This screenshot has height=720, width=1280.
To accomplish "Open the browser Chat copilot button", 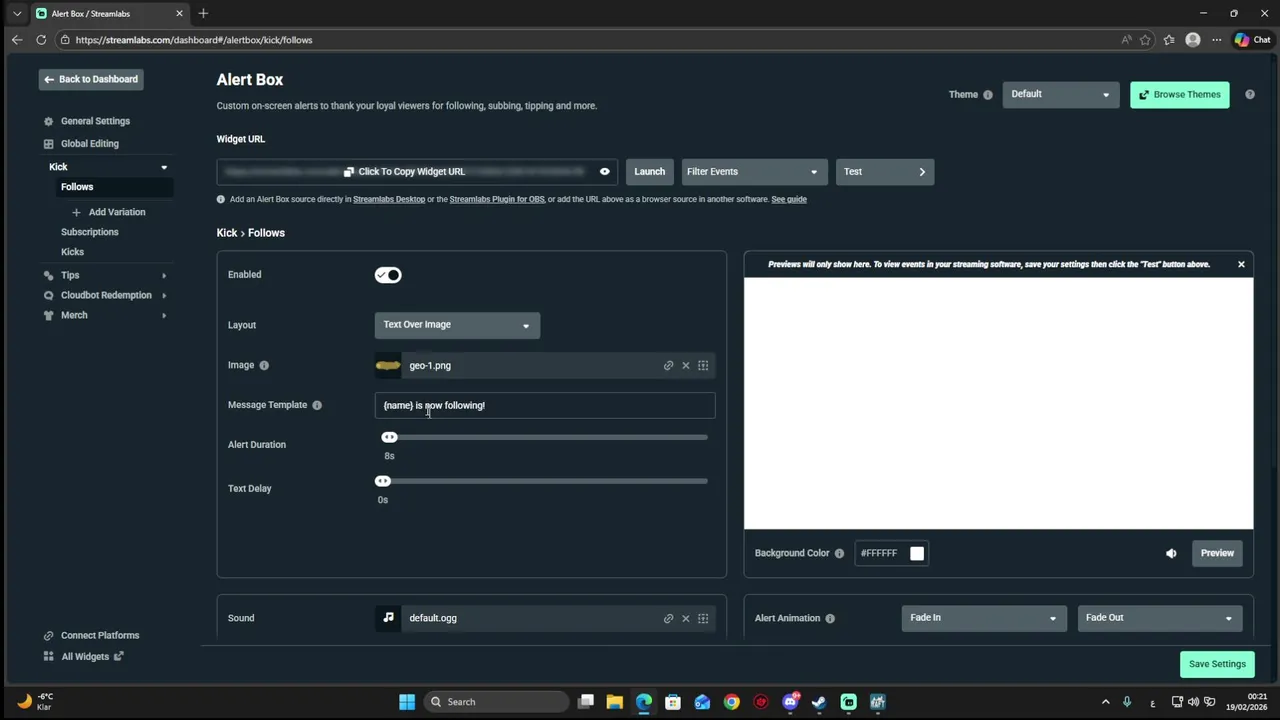I will [x=1252, y=40].
